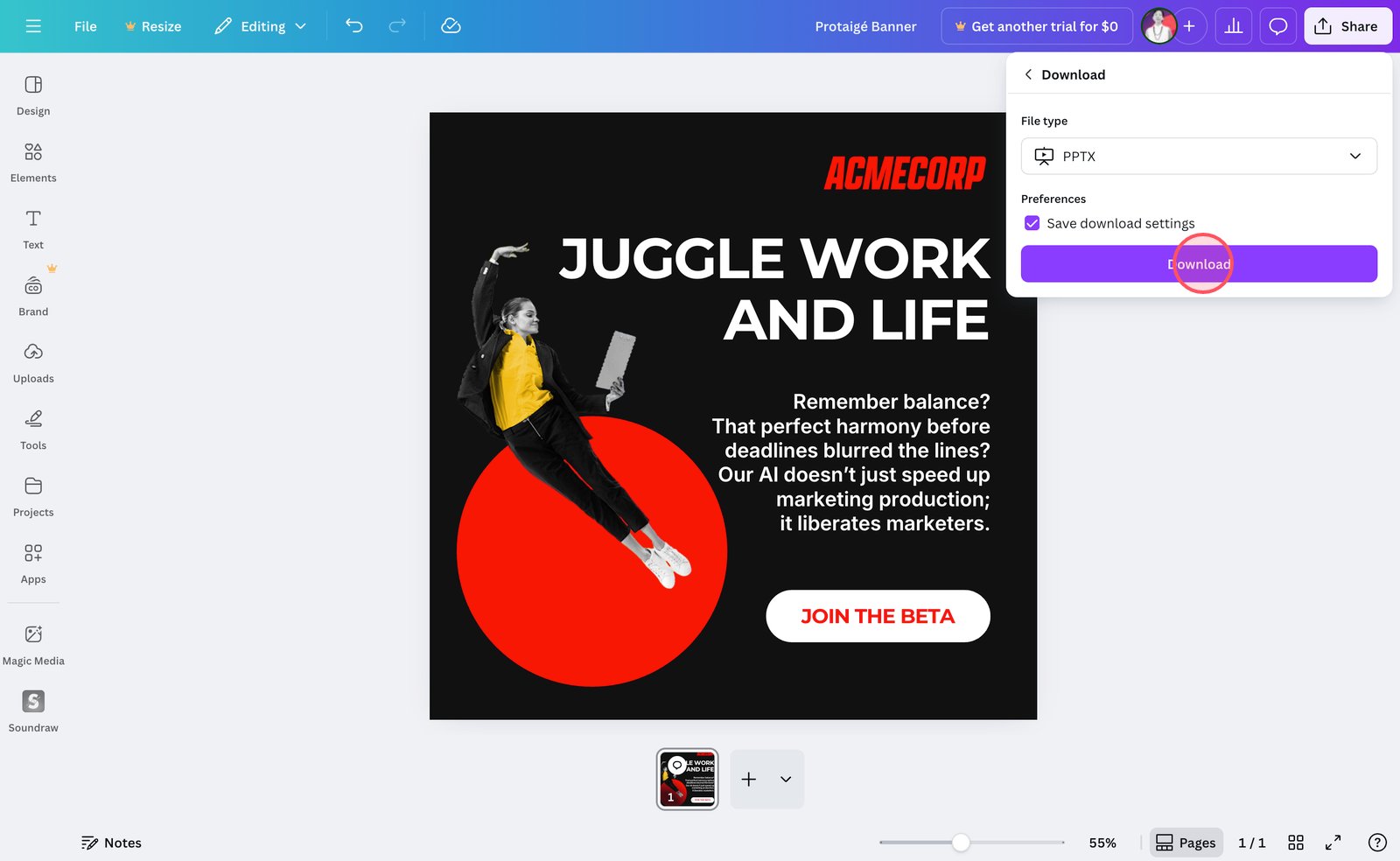Open the Text sidebar panel
Screen dimensions: 1400x861
click(x=33, y=229)
